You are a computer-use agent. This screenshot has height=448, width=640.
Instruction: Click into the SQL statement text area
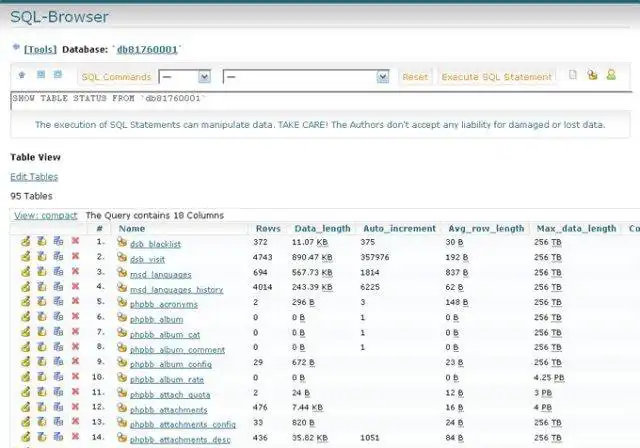tap(321, 101)
